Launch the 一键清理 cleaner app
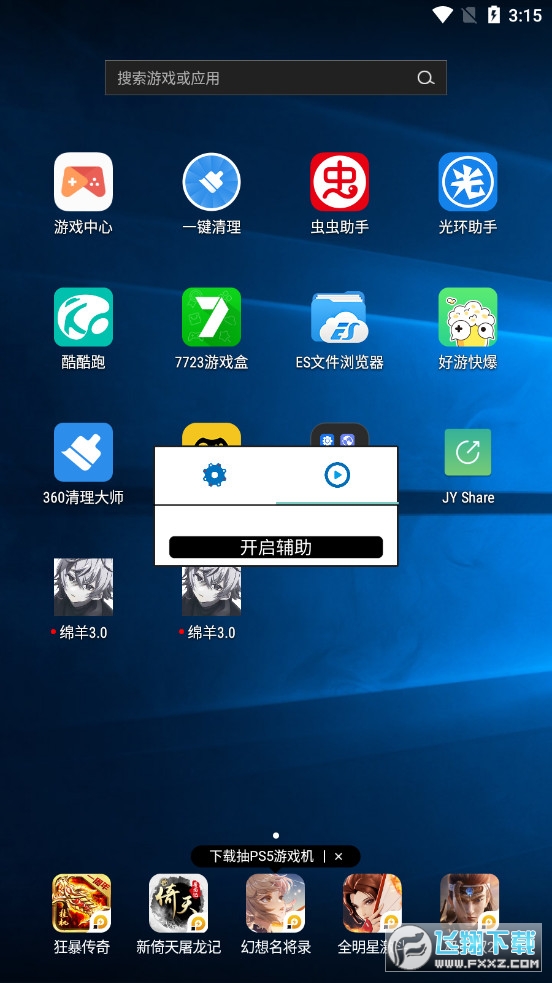 [211, 182]
